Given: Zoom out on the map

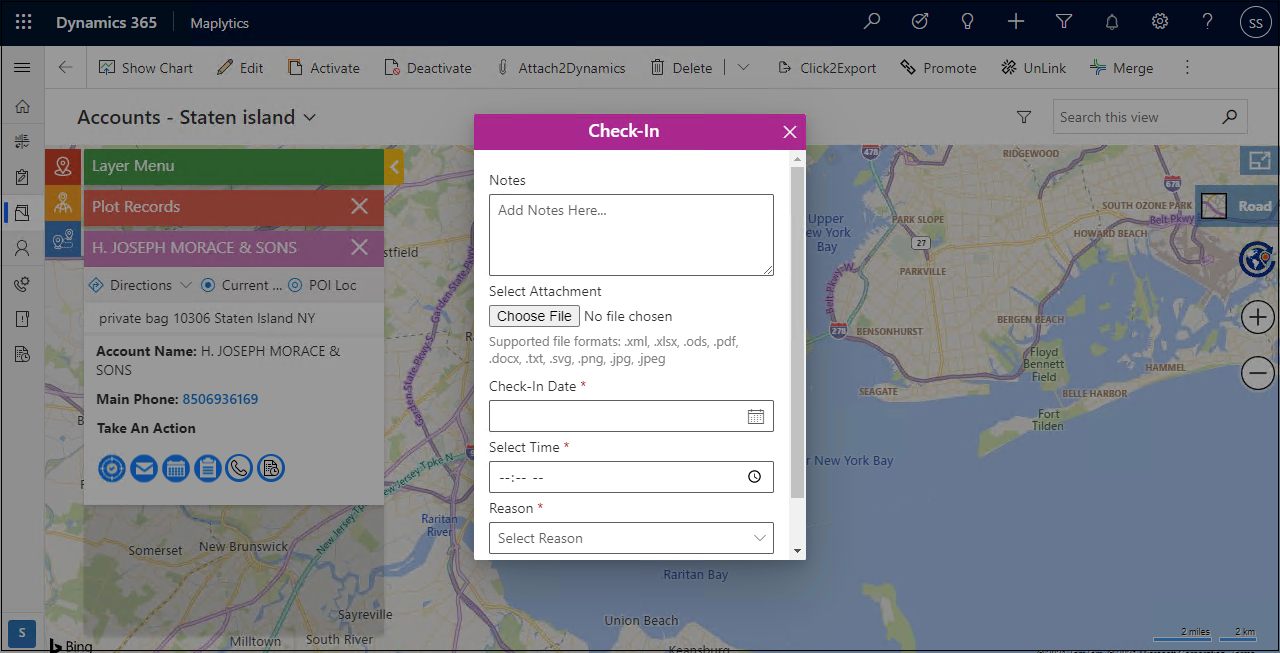Looking at the screenshot, I should point(1257,373).
